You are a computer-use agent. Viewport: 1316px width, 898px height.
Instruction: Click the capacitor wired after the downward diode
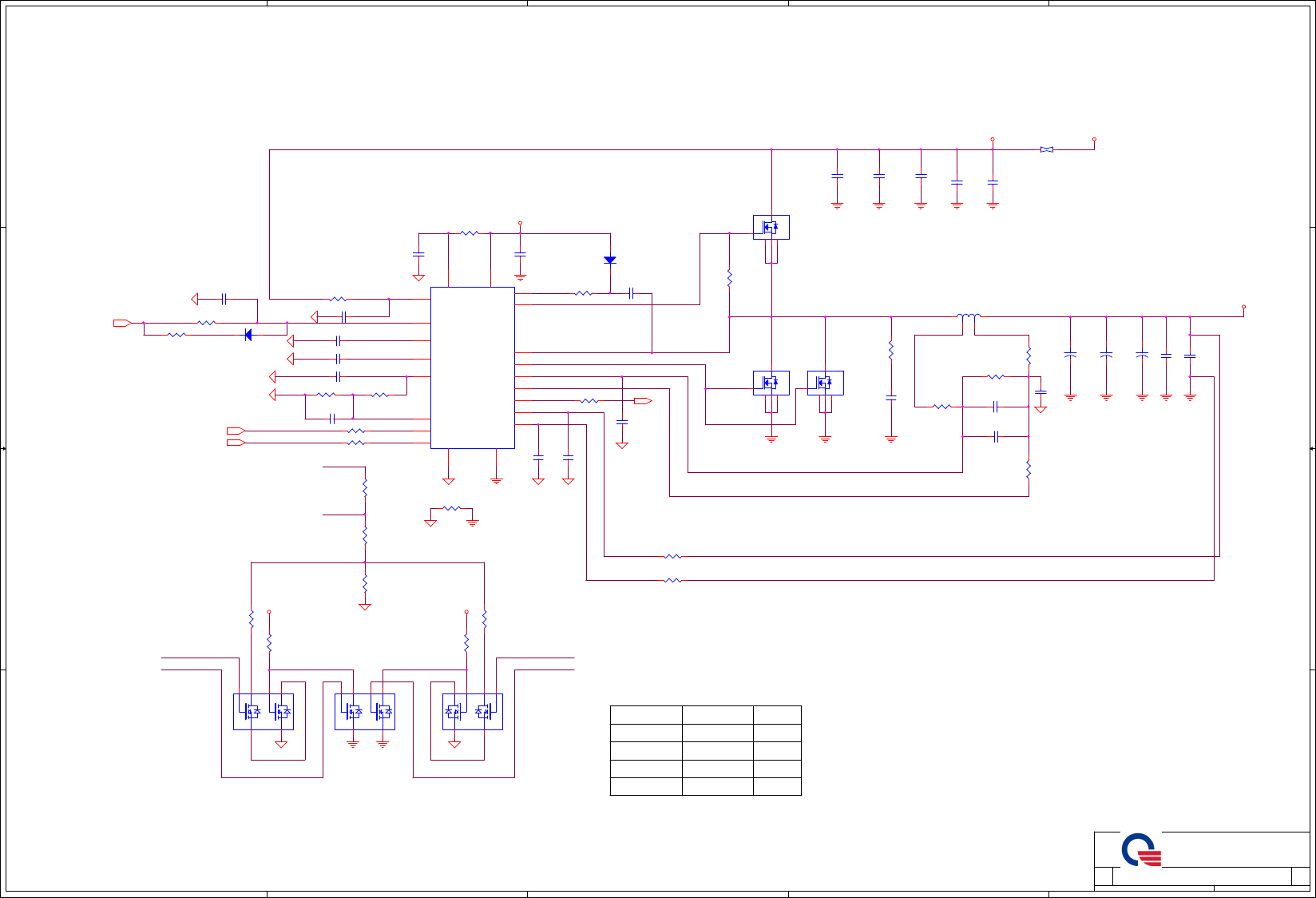click(x=631, y=293)
